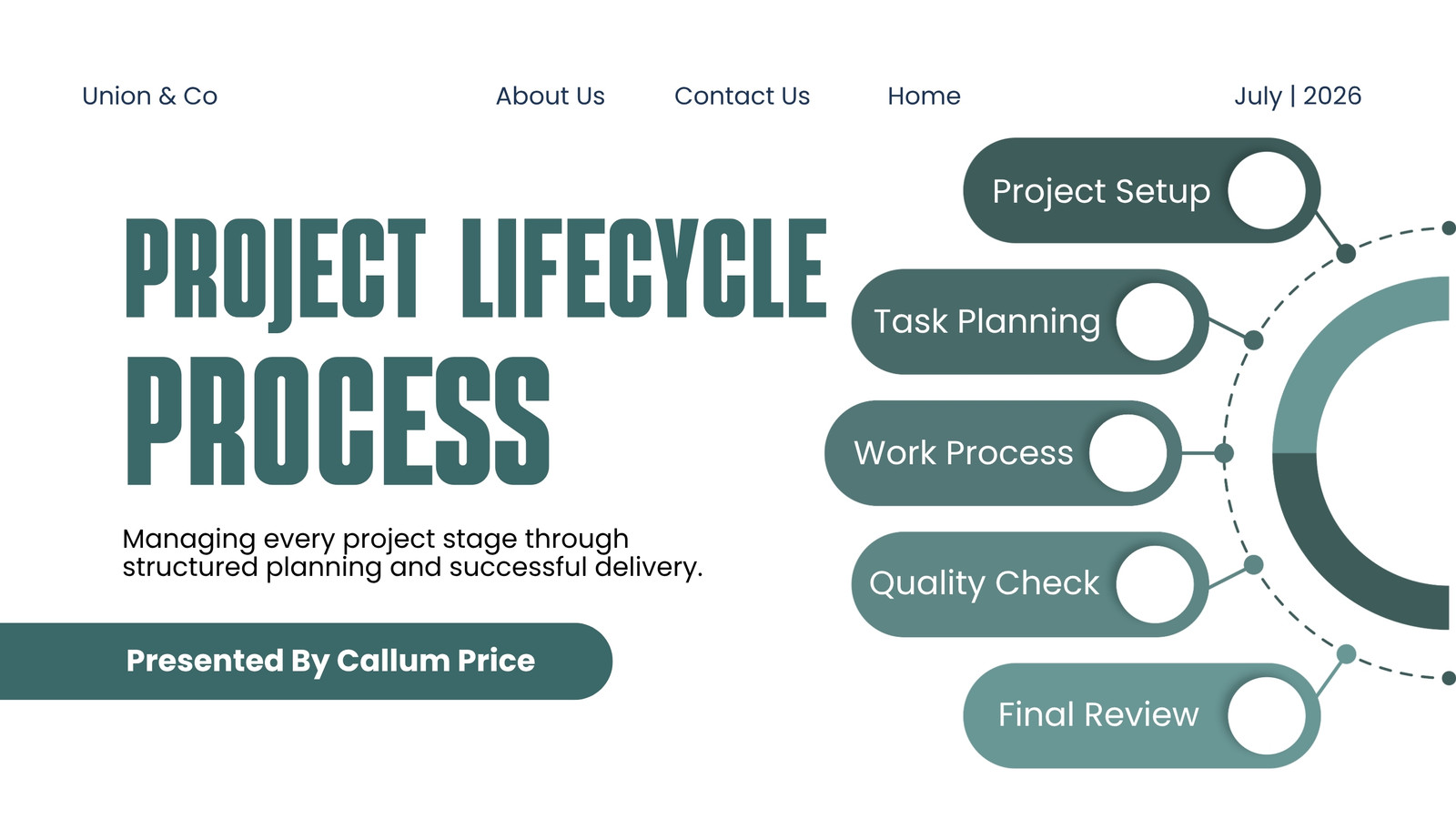Open the Contact Us menu item
Screen dimensions: 1456x819
coord(742,96)
